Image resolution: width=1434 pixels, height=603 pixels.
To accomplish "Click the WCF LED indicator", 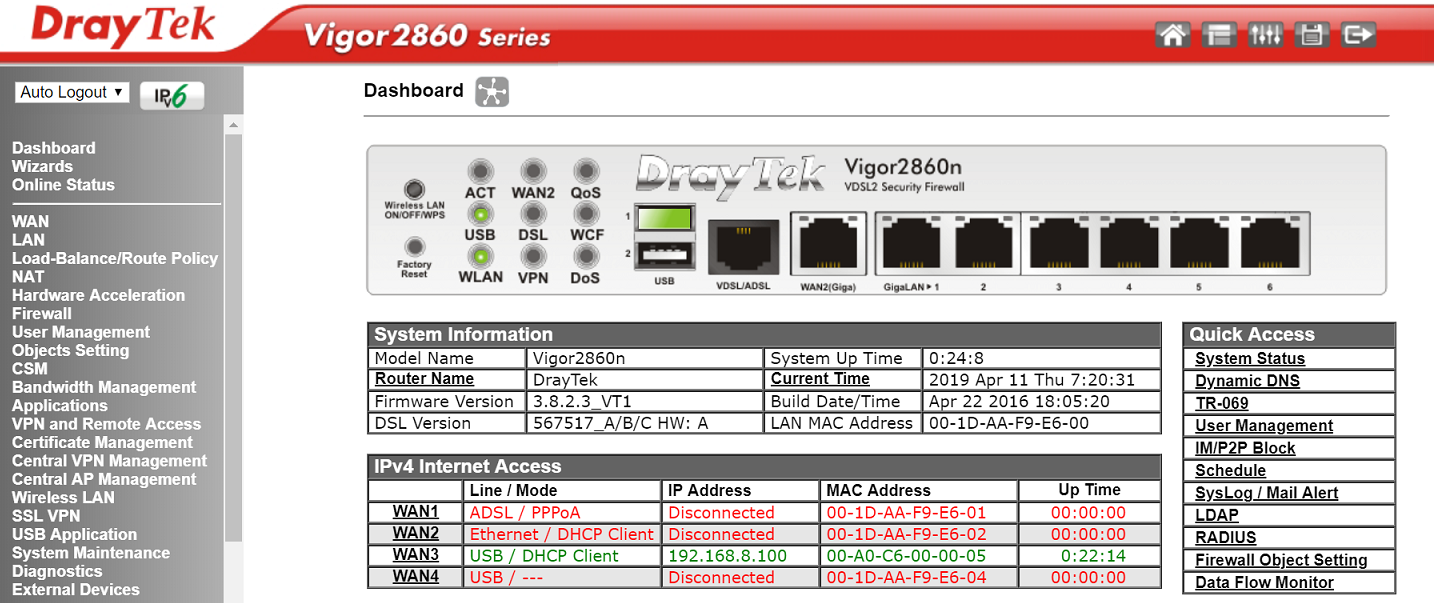I will tap(585, 213).
